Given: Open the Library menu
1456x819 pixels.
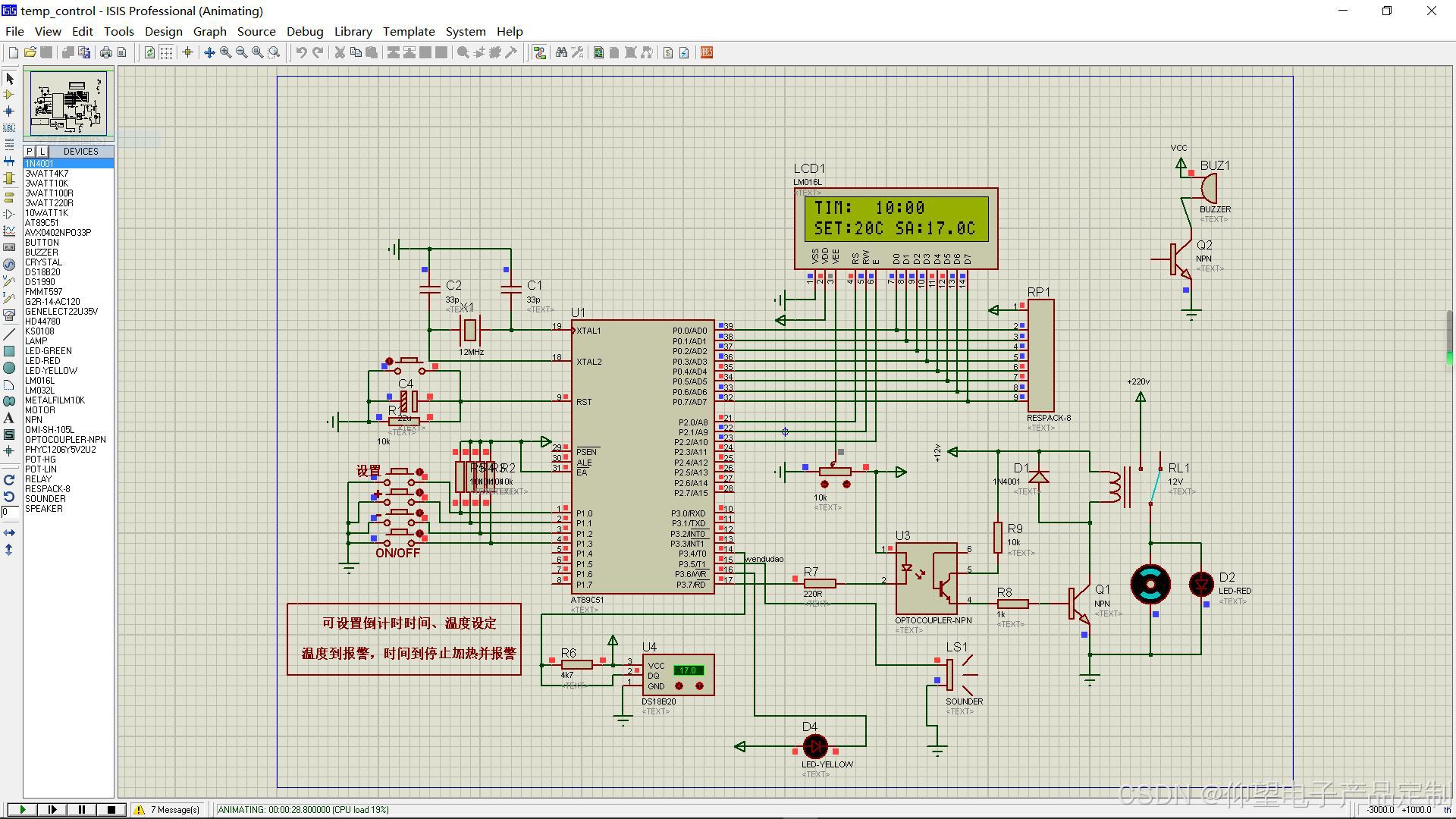Looking at the screenshot, I should tap(353, 31).
